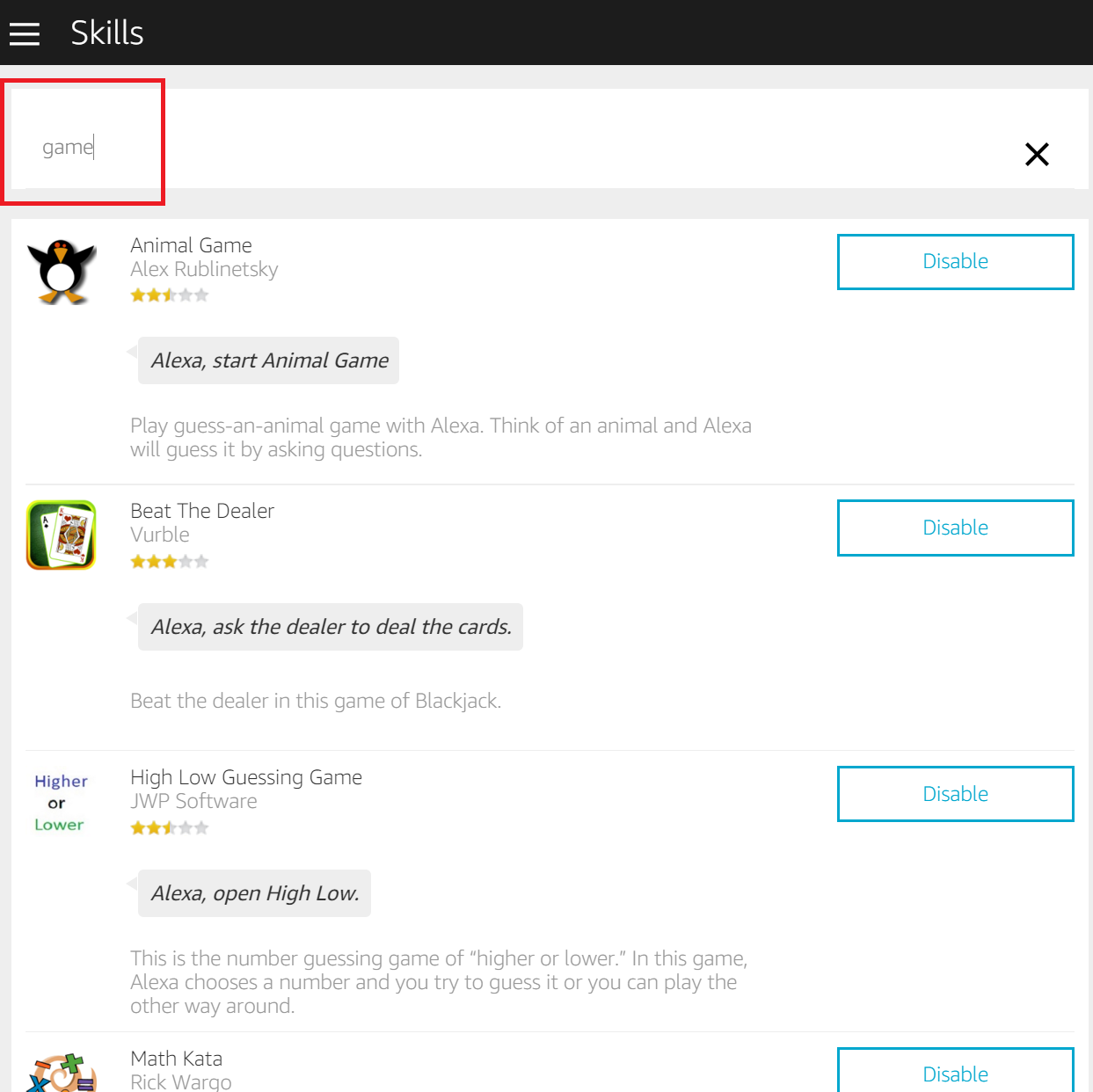This screenshot has width=1093, height=1092.
Task: Click the Higher or Lower skill icon
Action: pos(60,803)
